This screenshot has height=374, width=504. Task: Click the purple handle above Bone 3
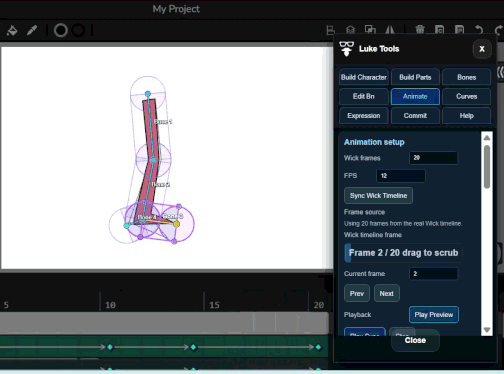[179, 207]
